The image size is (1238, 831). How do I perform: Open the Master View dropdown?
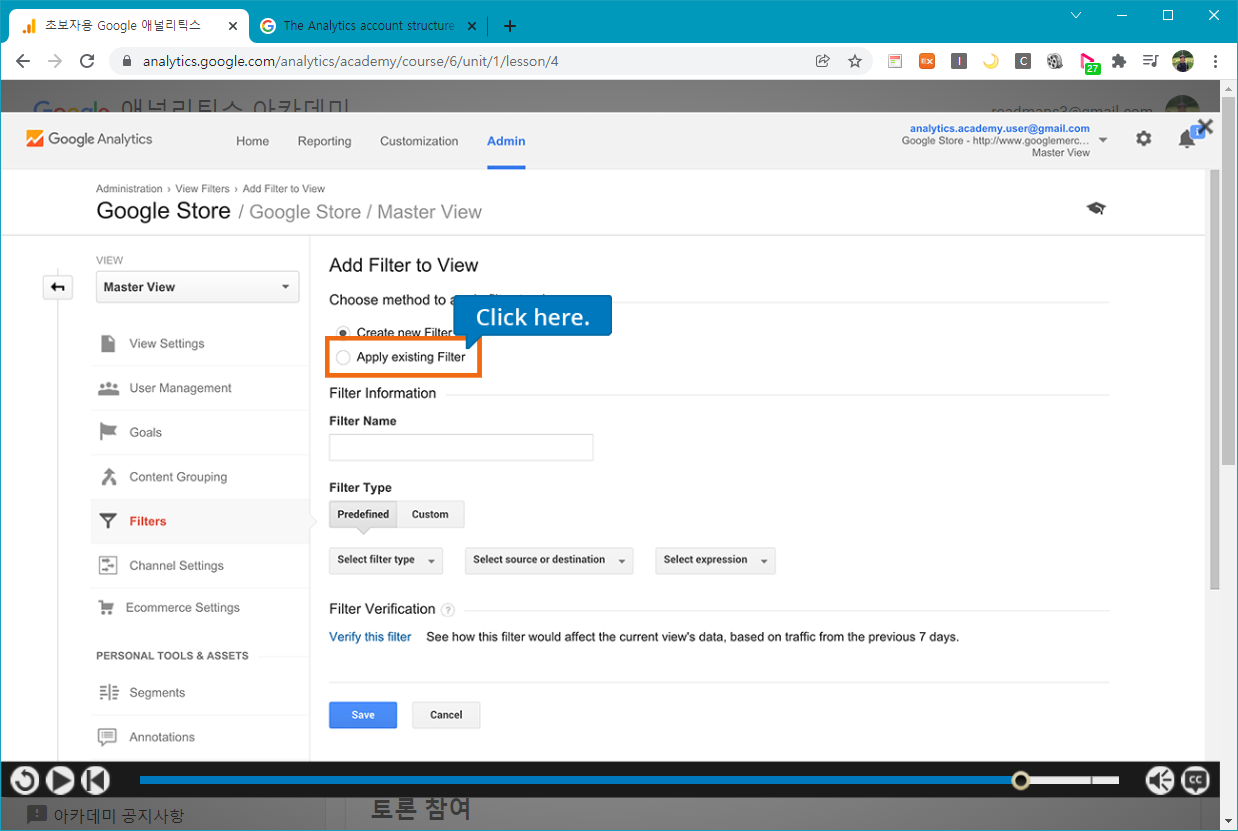coord(198,287)
